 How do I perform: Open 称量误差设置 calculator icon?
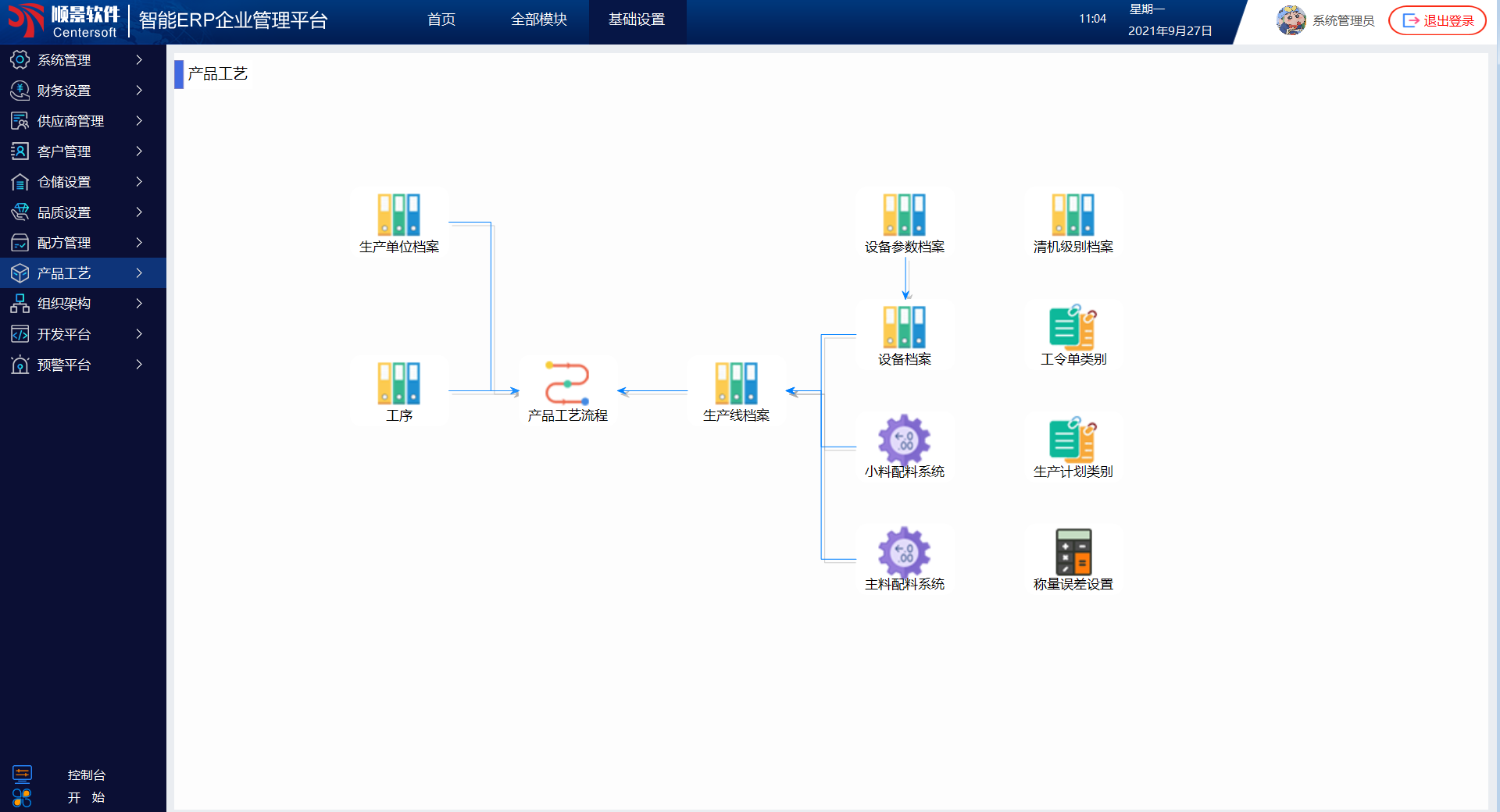click(x=1073, y=552)
